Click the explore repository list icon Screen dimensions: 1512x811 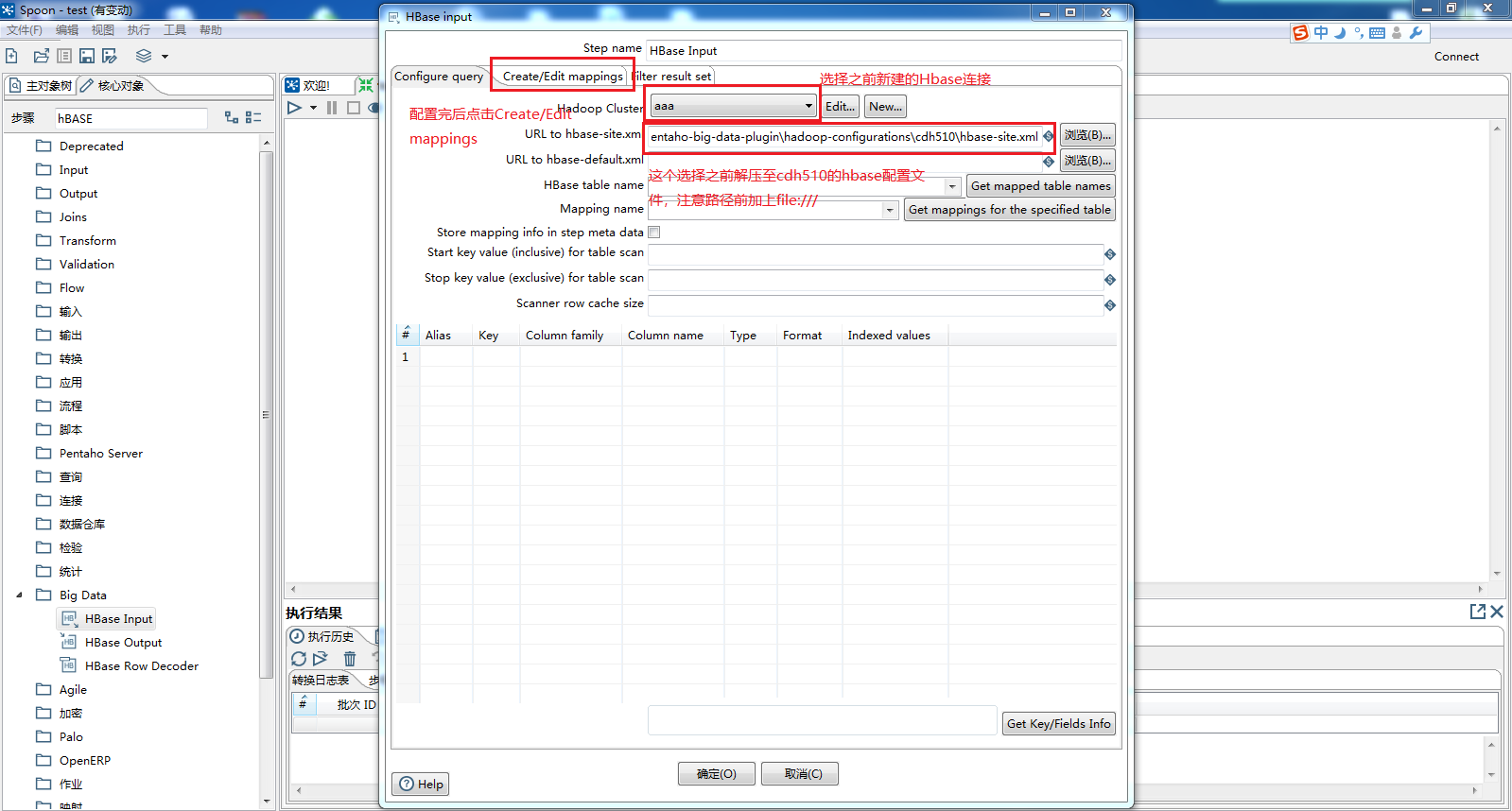pyautogui.click(x=64, y=56)
